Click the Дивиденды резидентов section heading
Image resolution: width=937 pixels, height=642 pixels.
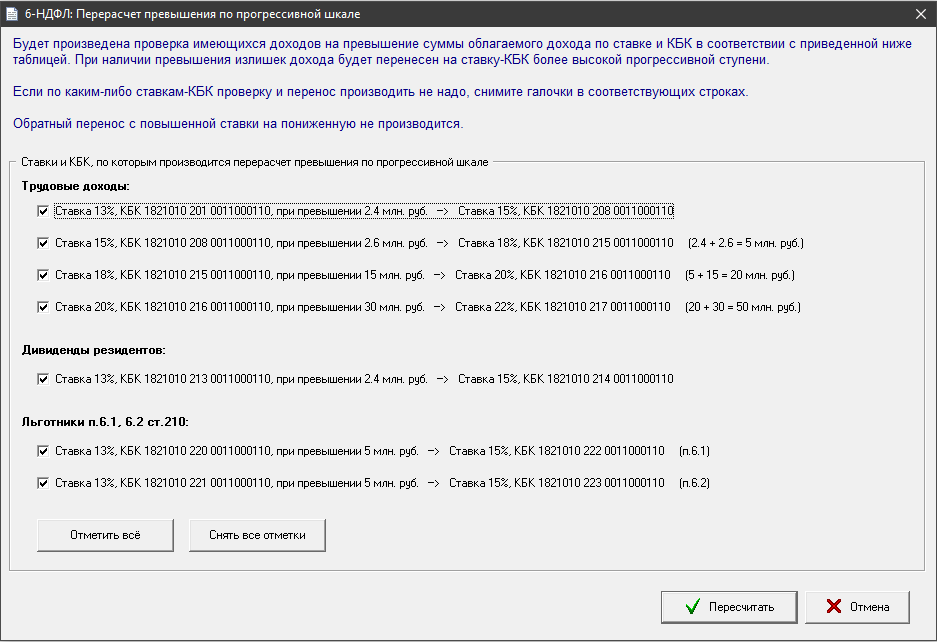coord(93,350)
